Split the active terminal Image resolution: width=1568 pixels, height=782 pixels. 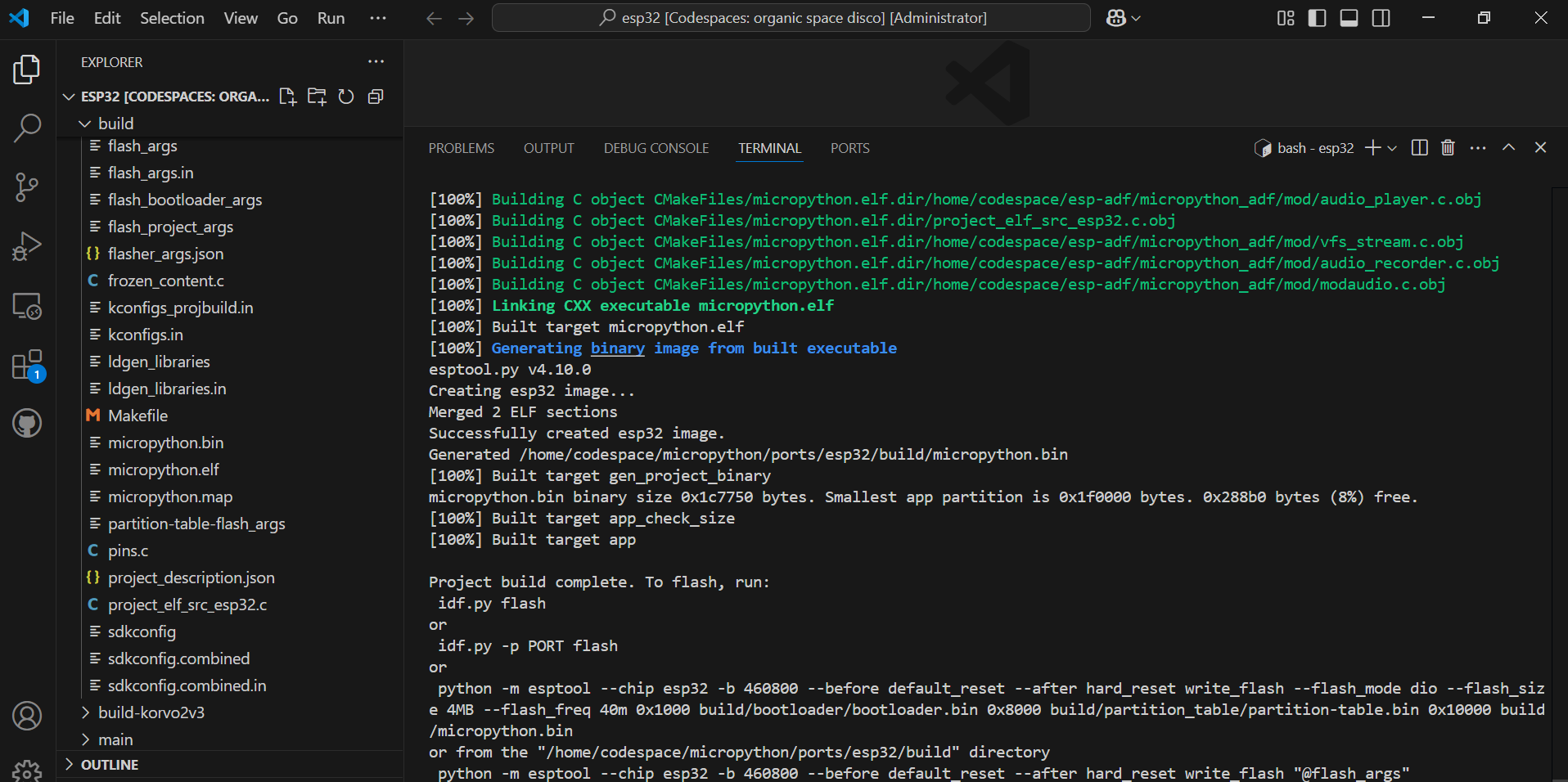(x=1418, y=148)
